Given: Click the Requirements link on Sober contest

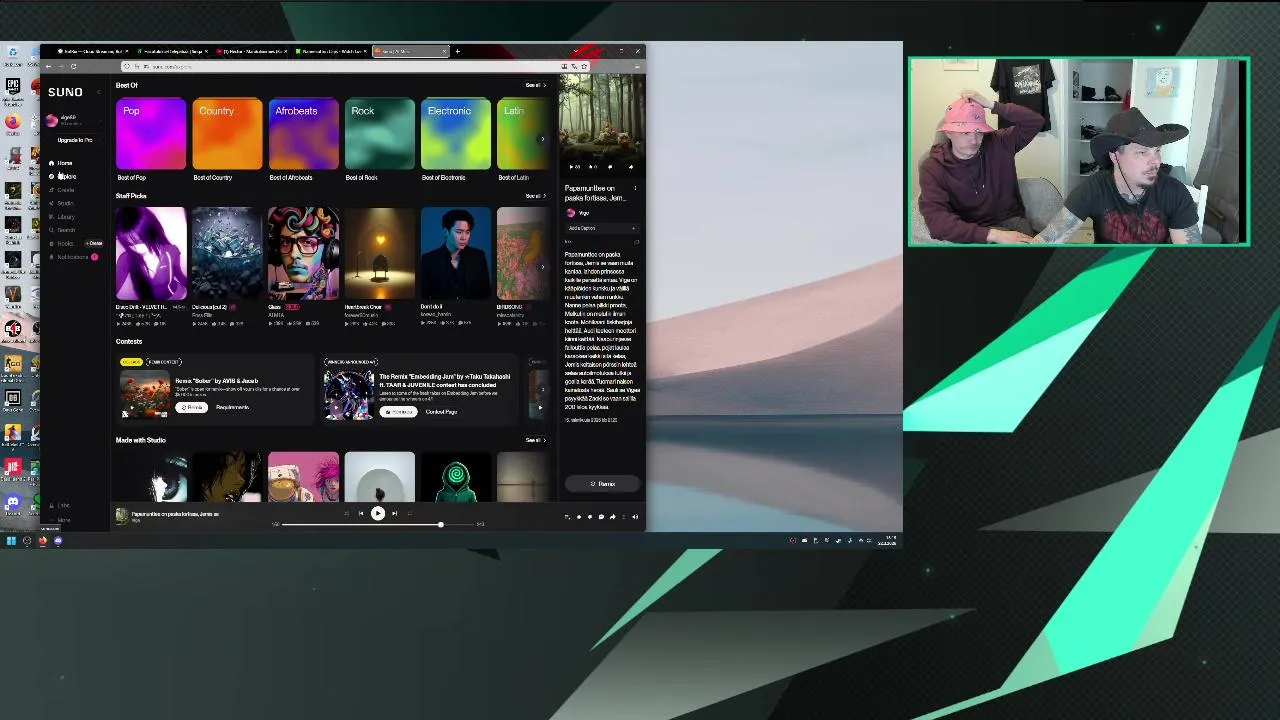Looking at the screenshot, I should (232, 407).
